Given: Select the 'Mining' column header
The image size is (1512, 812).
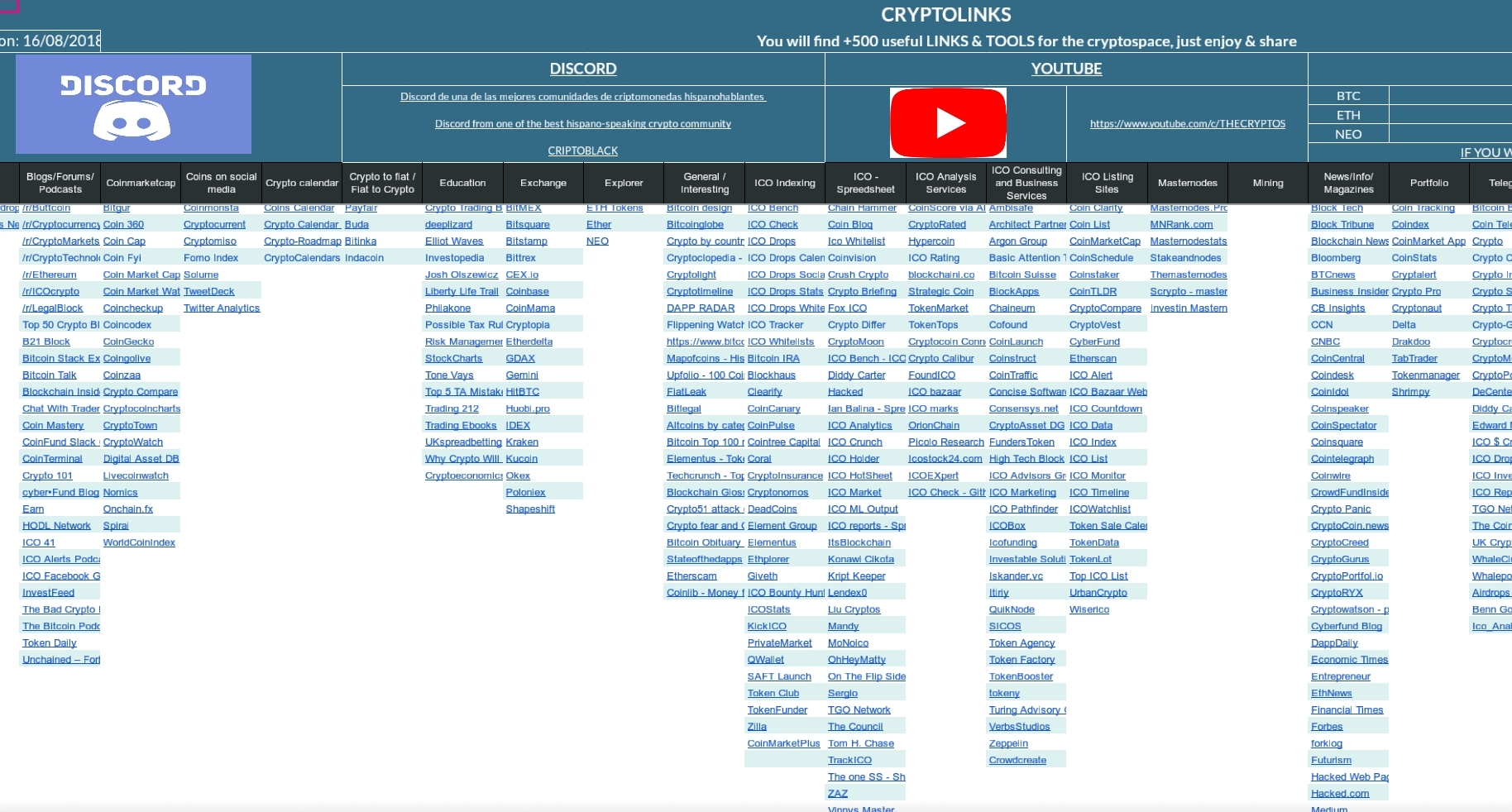Looking at the screenshot, I should point(1268,183).
